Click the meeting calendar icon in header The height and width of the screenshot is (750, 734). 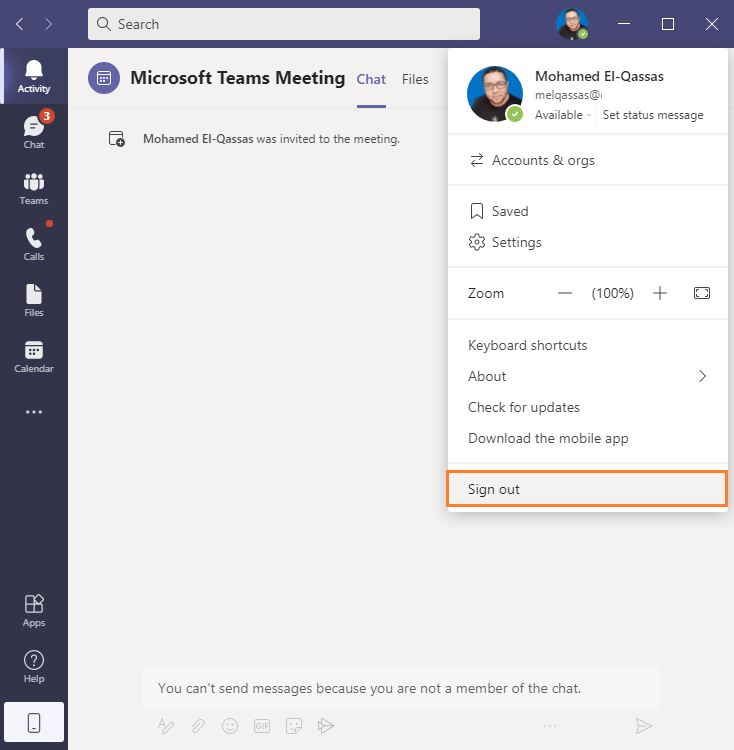[104, 78]
